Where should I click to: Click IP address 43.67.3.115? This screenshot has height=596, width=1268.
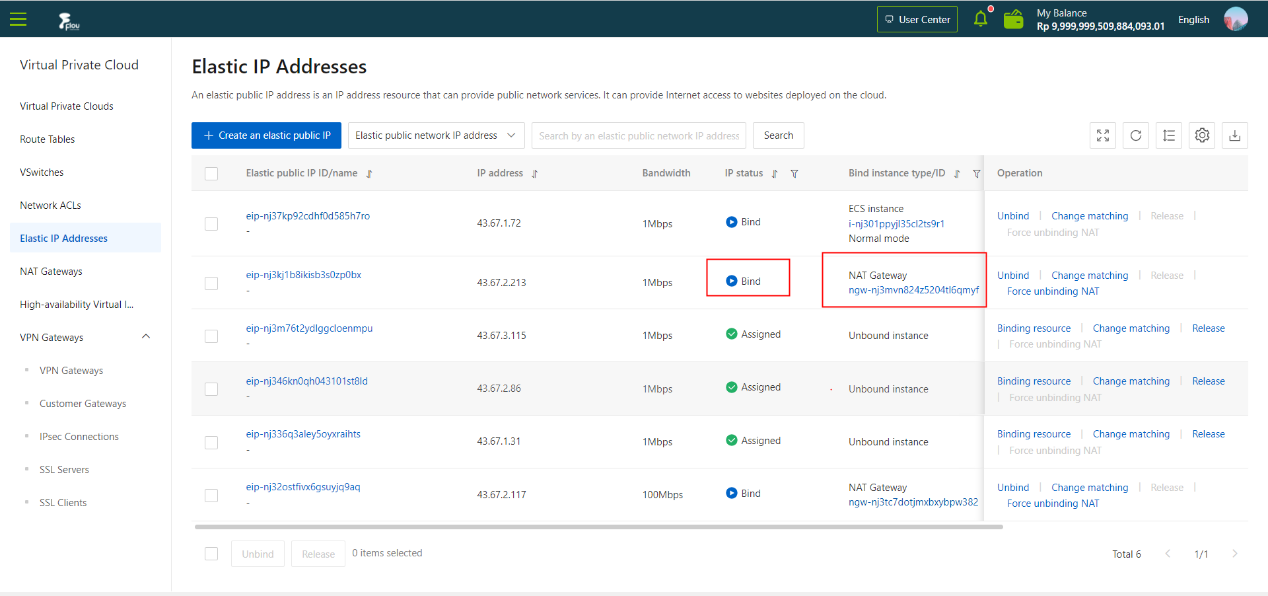pyautogui.click(x=501, y=336)
